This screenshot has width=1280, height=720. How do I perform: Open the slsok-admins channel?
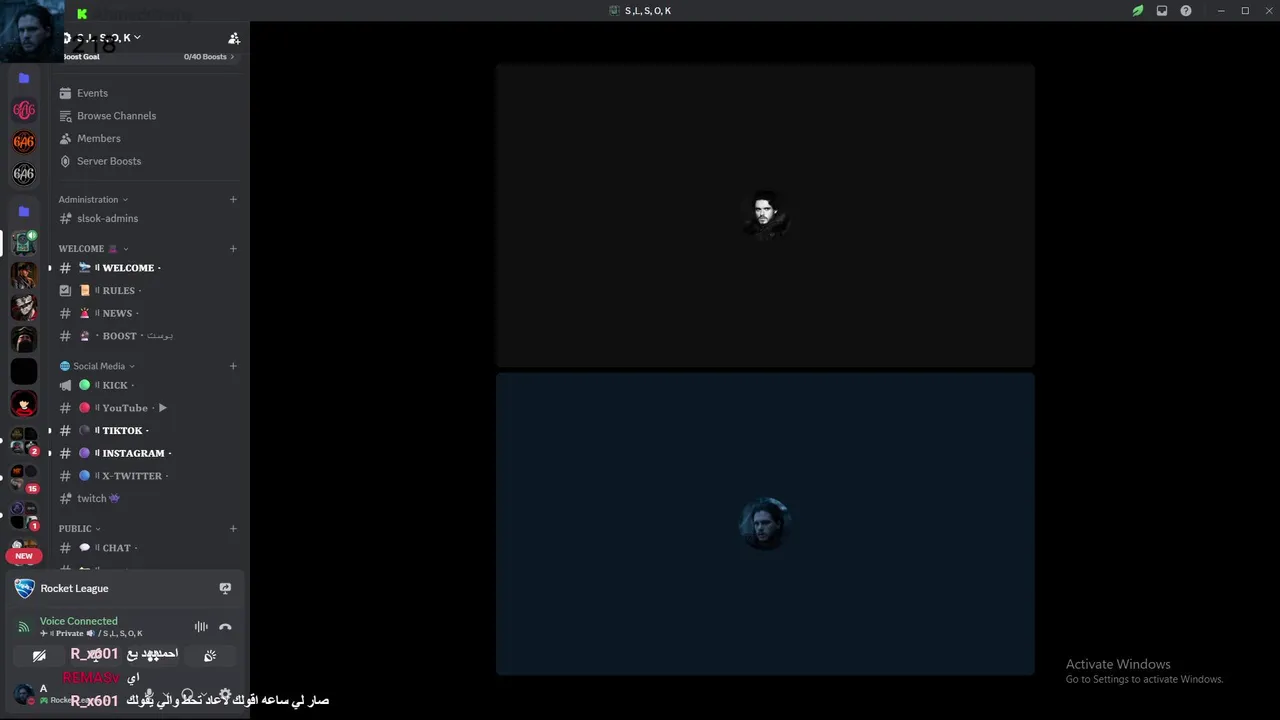click(148, 218)
